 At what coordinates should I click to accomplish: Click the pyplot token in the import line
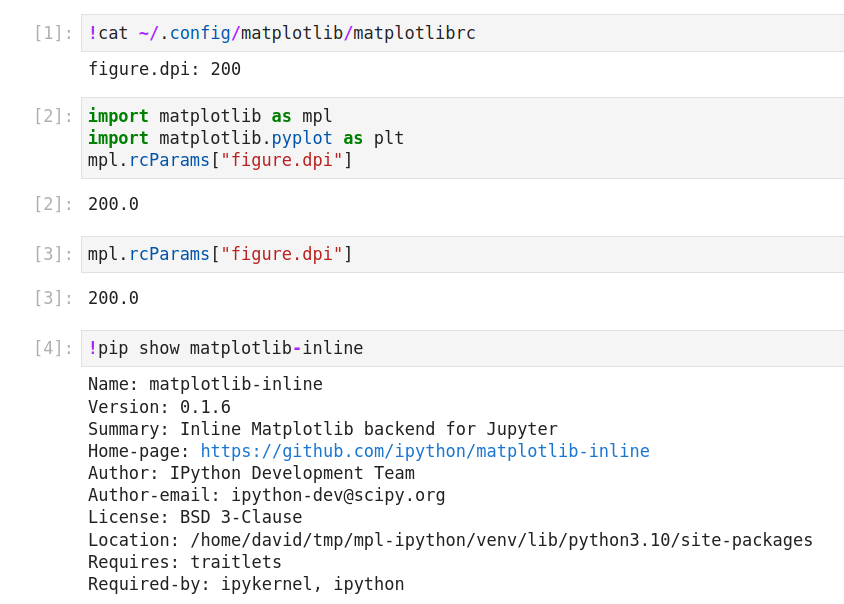301,137
